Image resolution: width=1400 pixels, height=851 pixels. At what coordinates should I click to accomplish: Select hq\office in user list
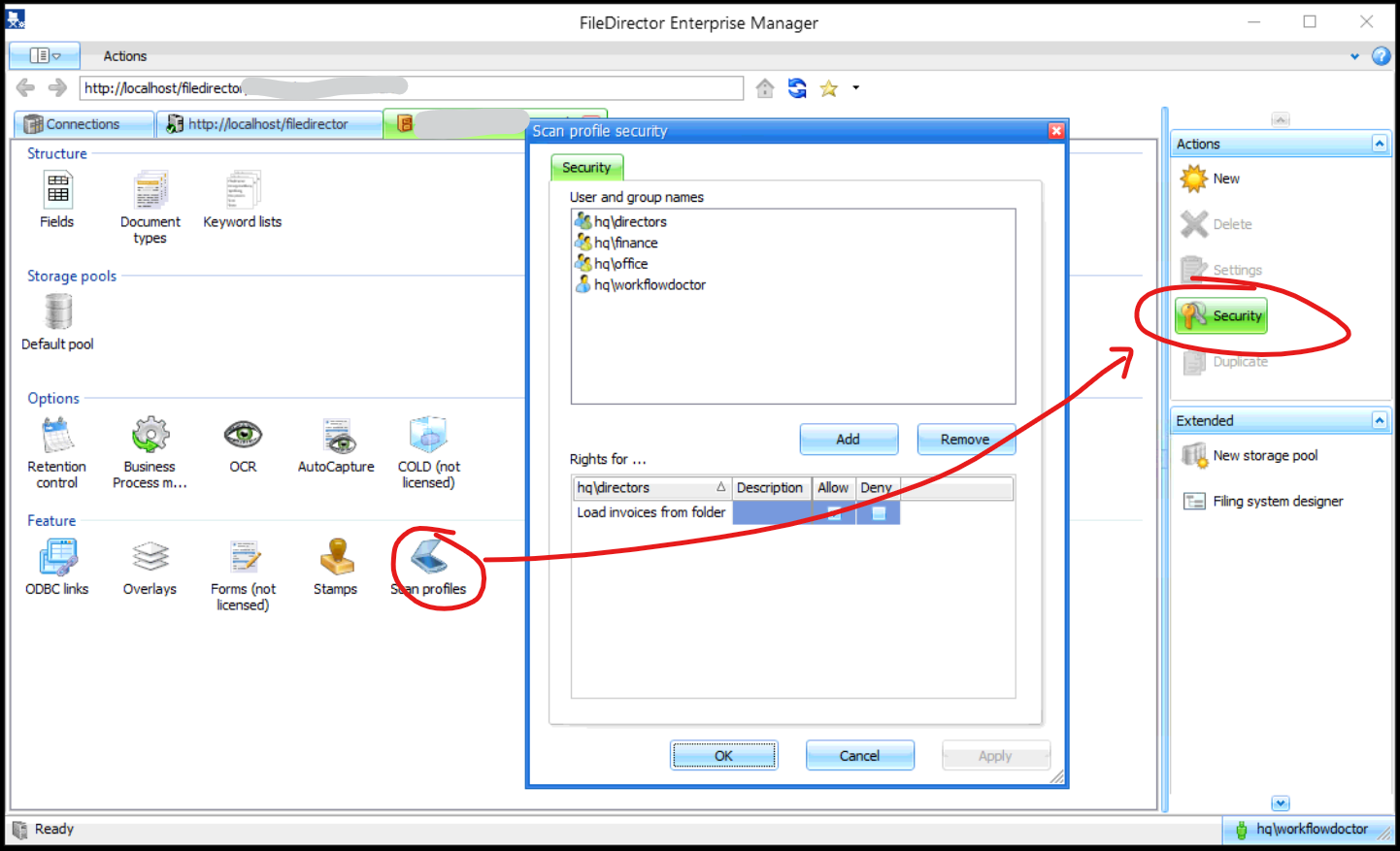pyautogui.click(x=612, y=263)
